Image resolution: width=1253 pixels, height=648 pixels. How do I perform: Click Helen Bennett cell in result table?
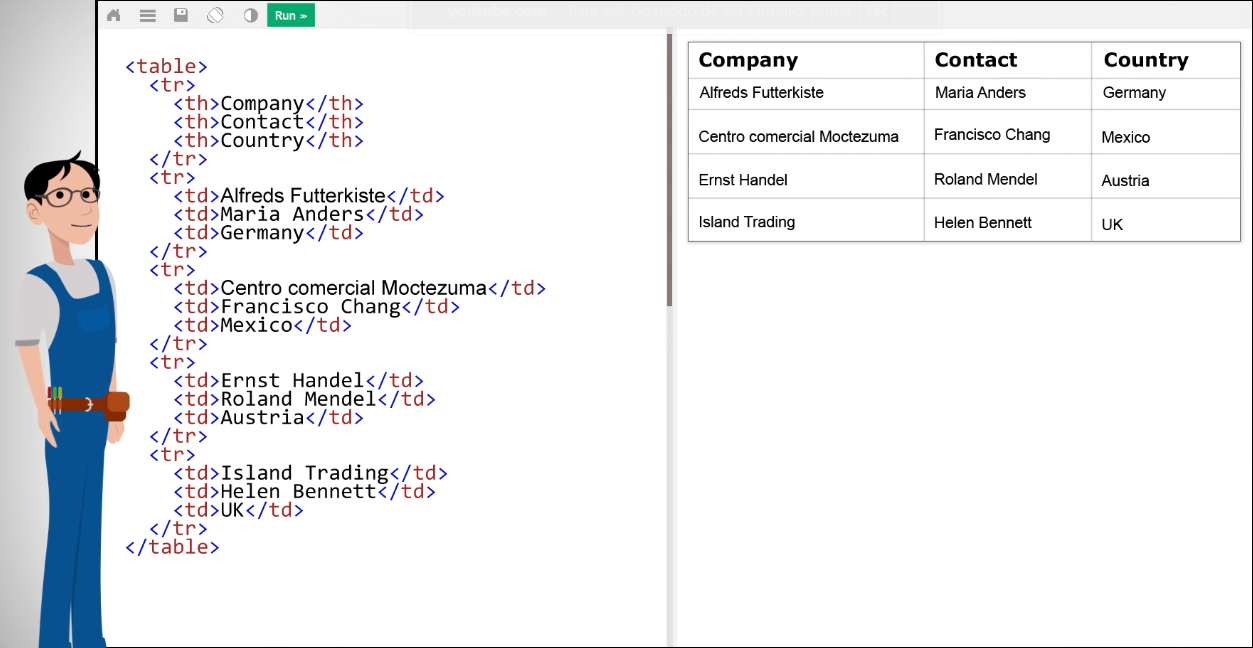coord(982,223)
